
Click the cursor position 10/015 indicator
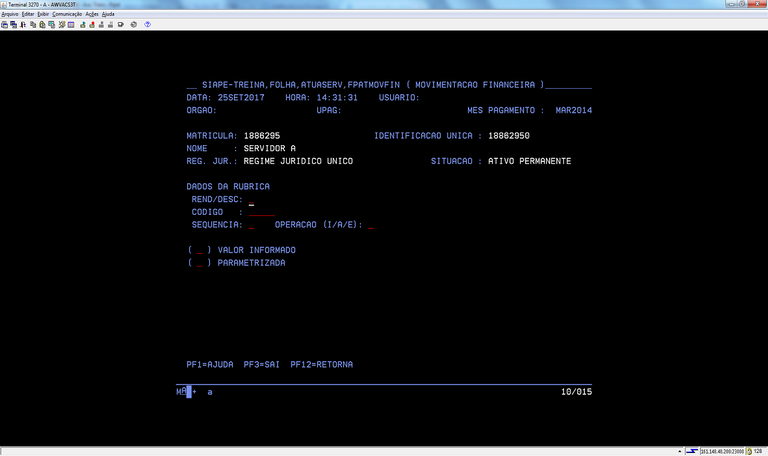(576, 392)
